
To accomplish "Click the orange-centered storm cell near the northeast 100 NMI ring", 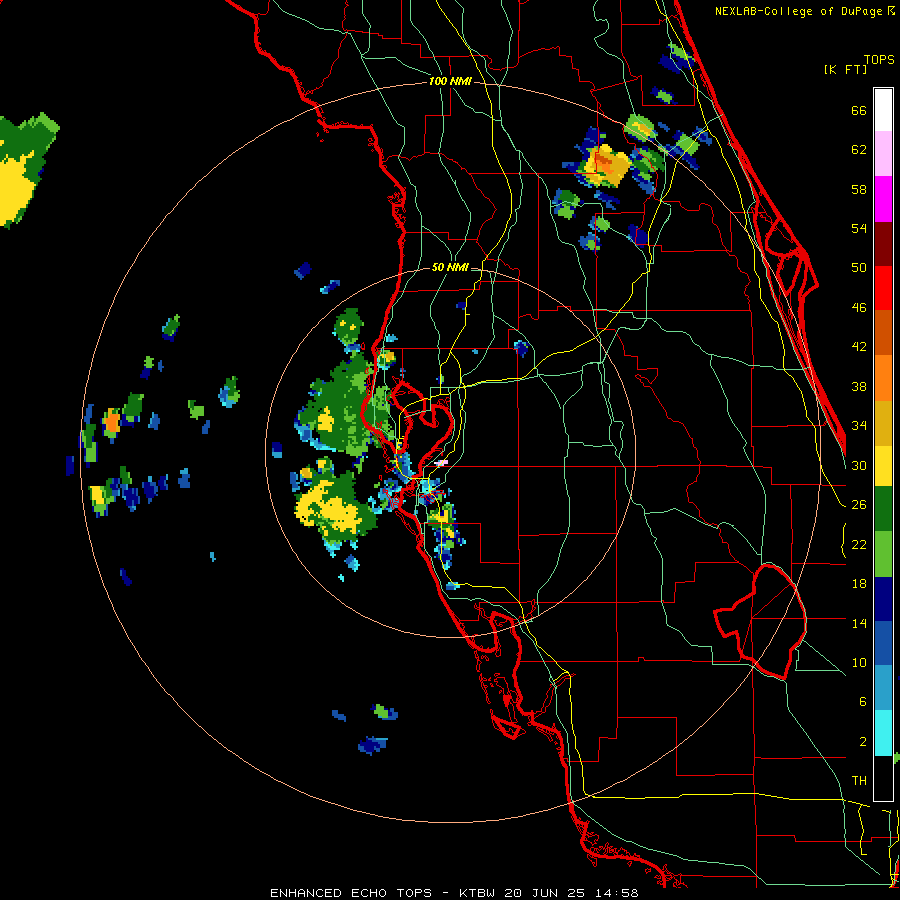I will coord(605,164).
